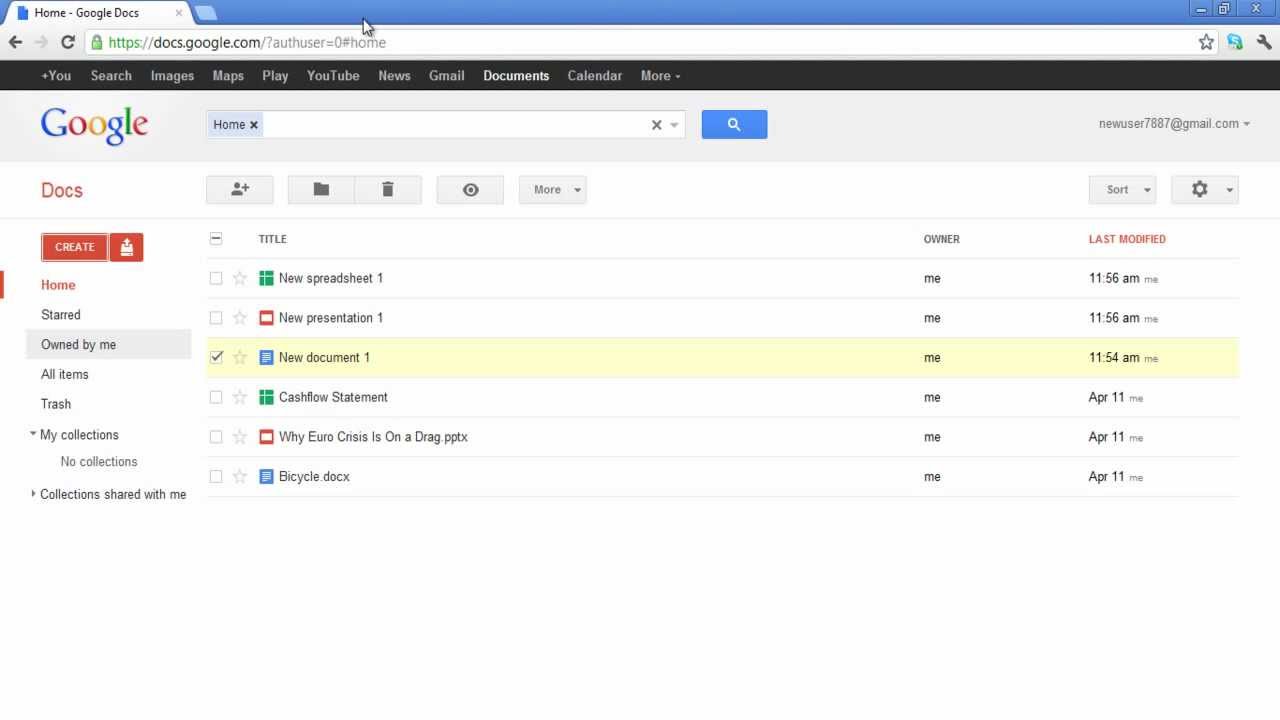Expand Collections shared with me

click(x=33, y=494)
